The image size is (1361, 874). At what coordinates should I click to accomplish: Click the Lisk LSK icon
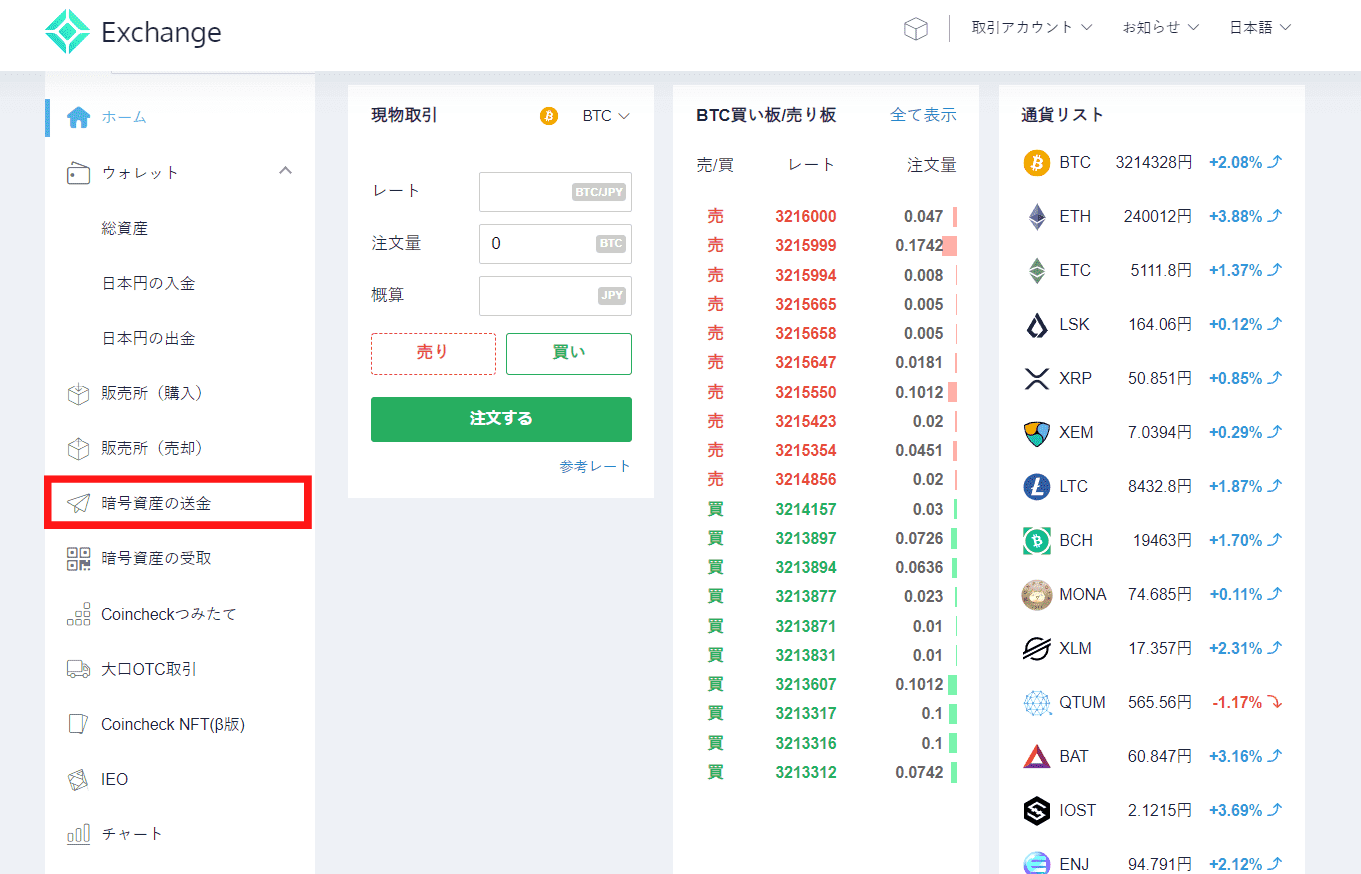[x=1037, y=324]
